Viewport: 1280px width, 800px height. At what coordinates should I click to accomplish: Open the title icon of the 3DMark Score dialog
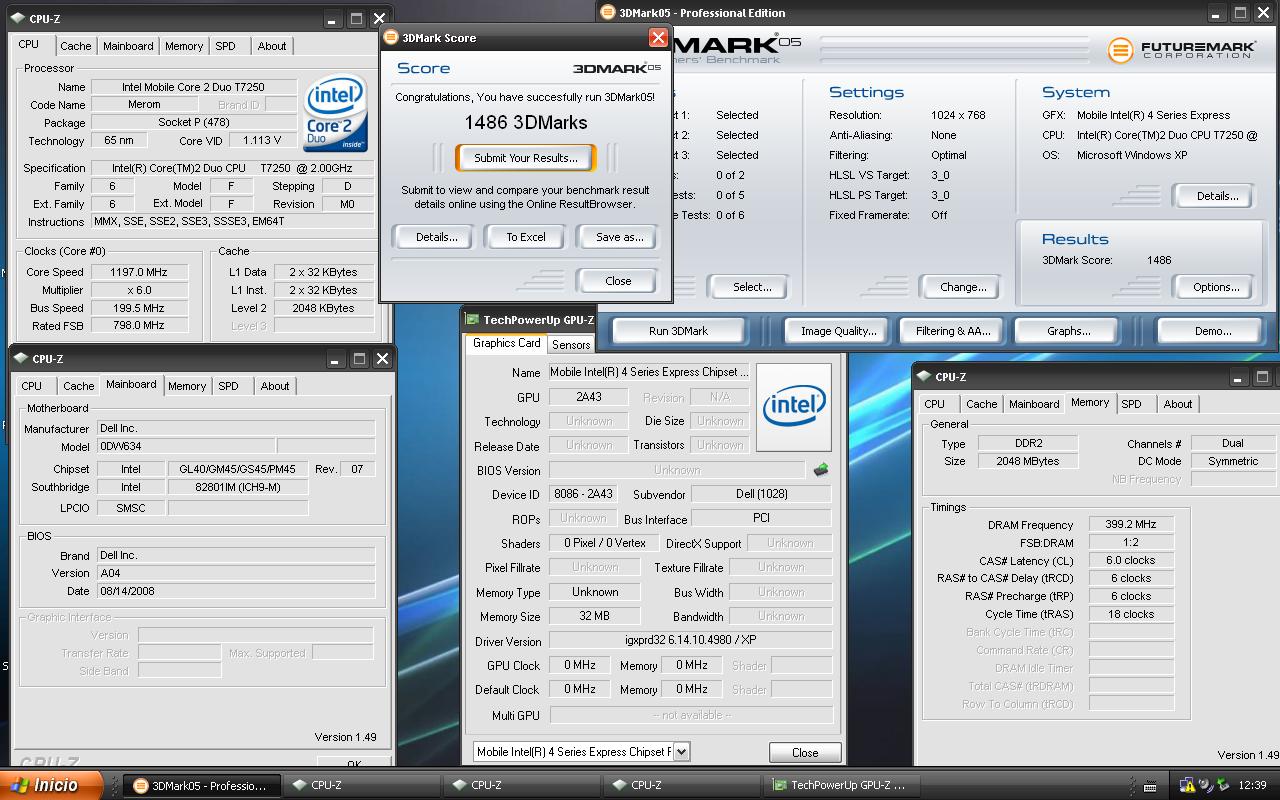390,38
